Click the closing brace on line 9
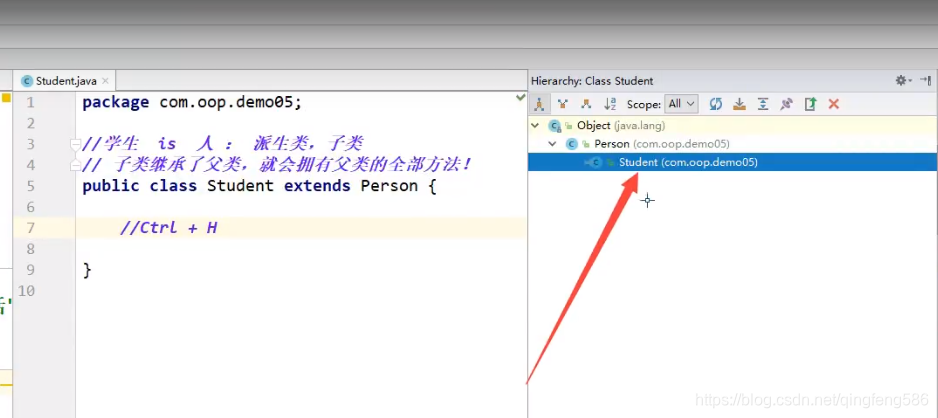Screen dimensions: 938x418 (87, 270)
